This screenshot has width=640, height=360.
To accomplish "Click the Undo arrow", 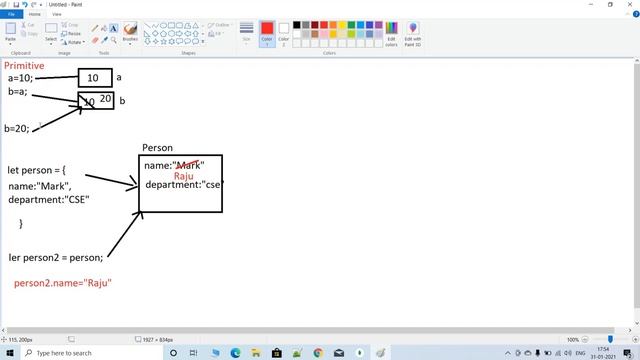I will pos(25,4).
